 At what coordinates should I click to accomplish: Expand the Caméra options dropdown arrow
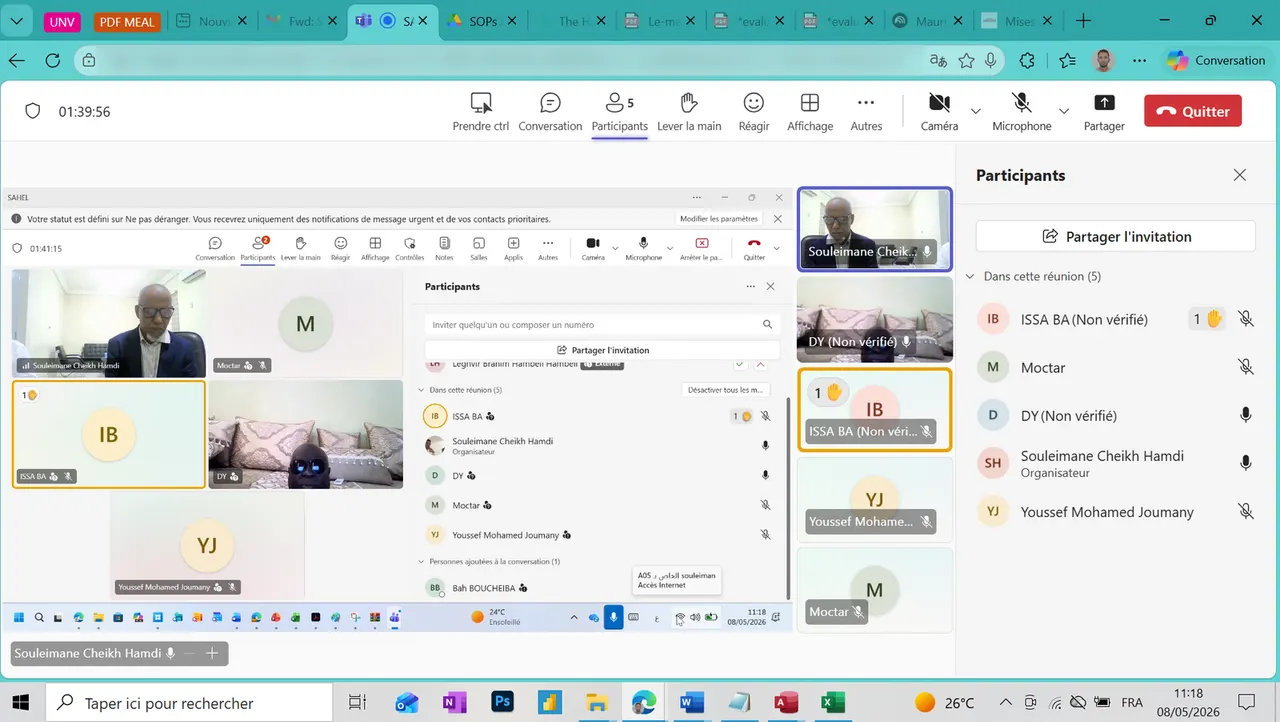pyautogui.click(x=976, y=111)
